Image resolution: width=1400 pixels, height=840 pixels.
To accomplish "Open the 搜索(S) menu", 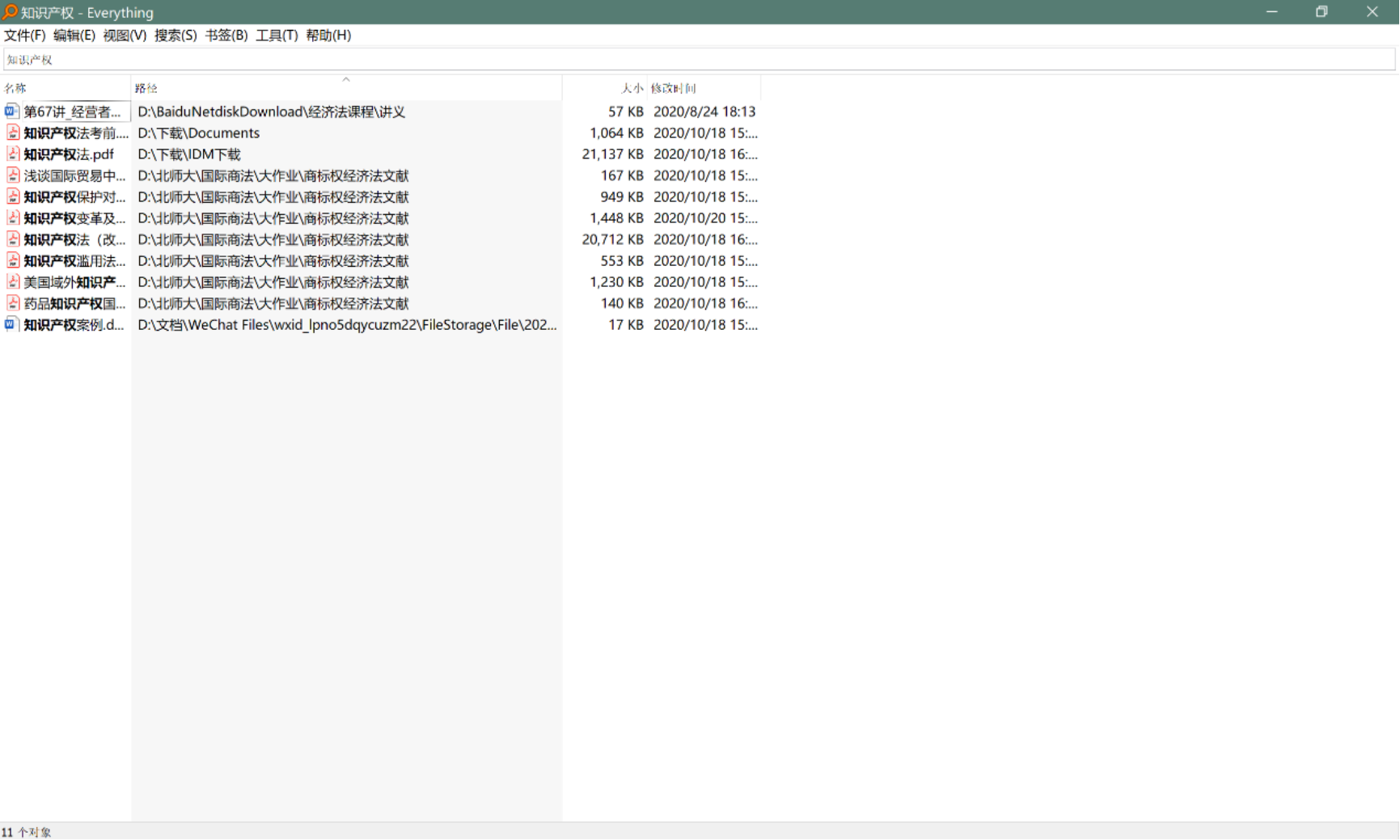I will [x=175, y=36].
